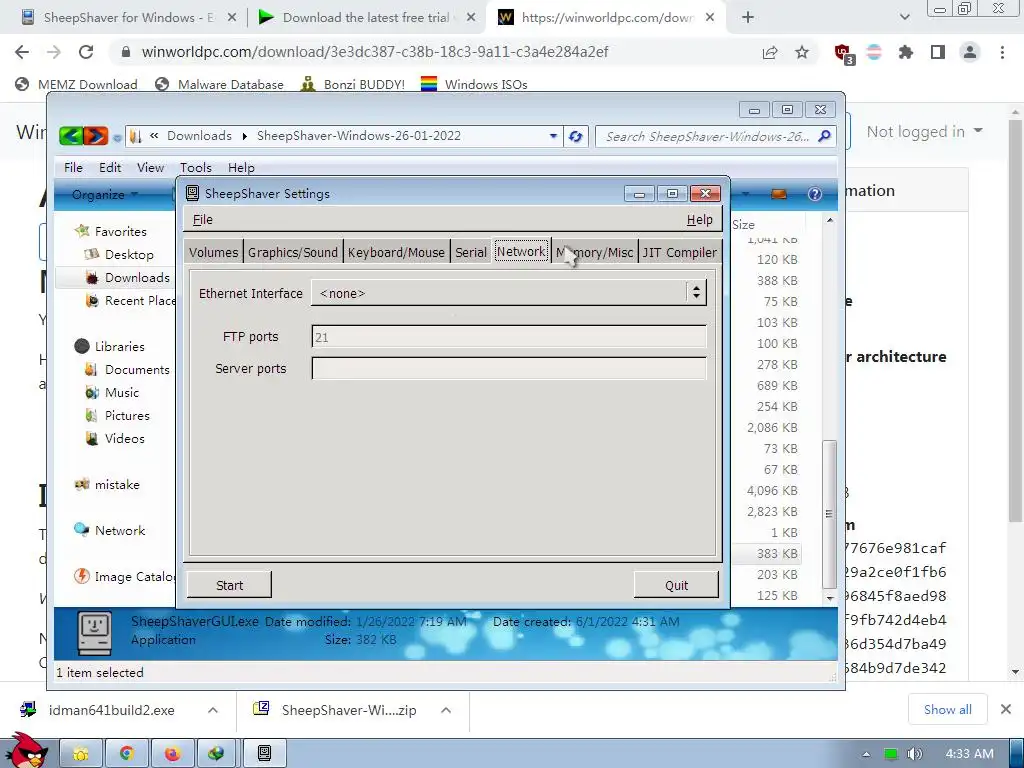Click the FTP ports input field
Image resolution: width=1024 pixels, height=768 pixels.
tap(509, 337)
